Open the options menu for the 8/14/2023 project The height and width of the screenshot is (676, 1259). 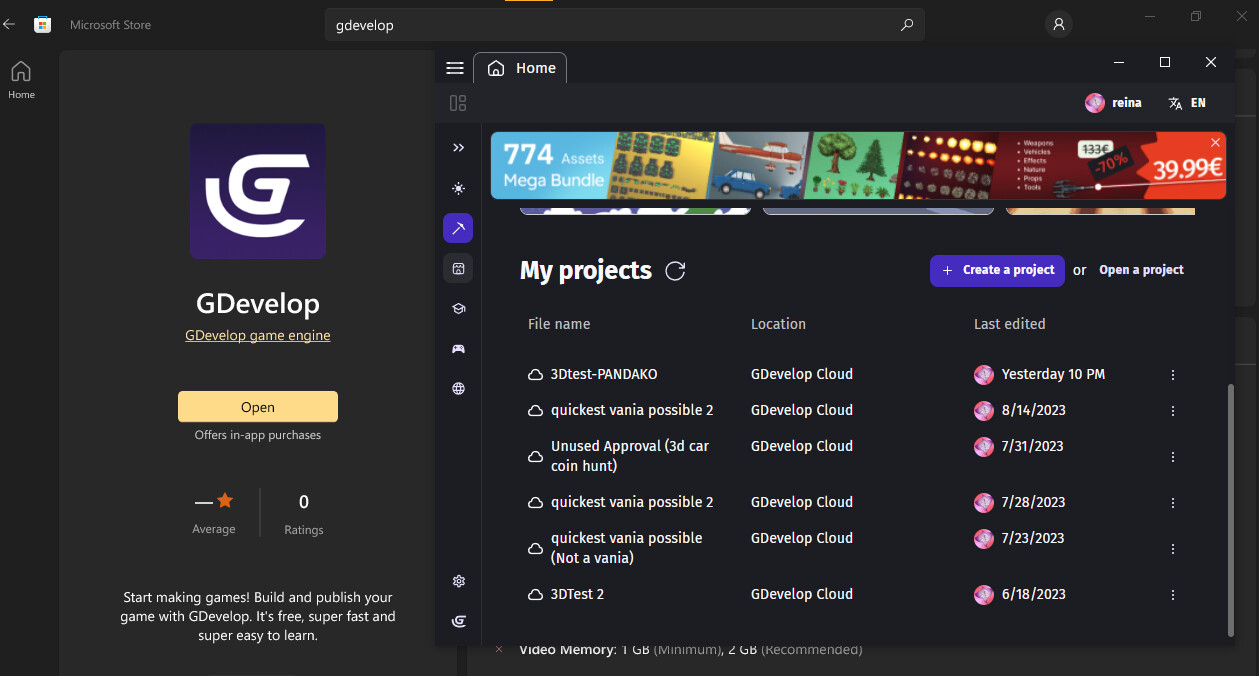pyautogui.click(x=1173, y=411)
